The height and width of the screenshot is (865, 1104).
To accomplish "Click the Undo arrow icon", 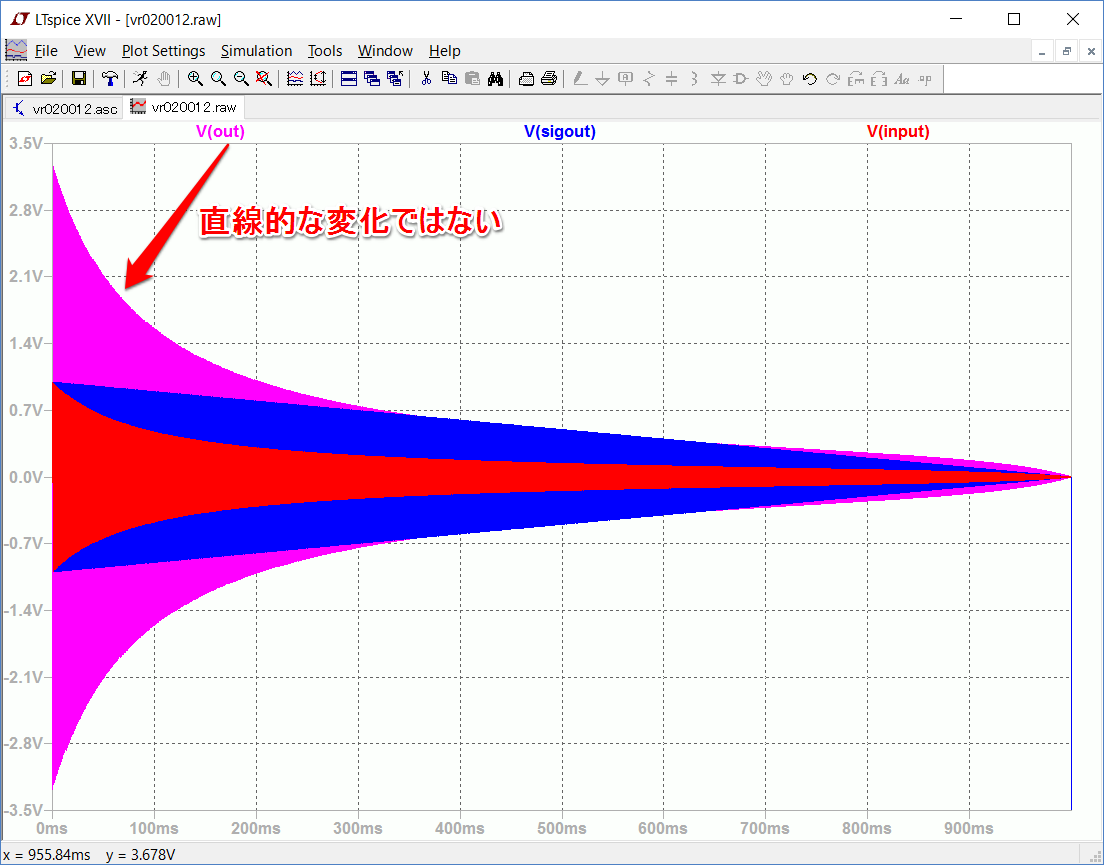I will (809, 78).
